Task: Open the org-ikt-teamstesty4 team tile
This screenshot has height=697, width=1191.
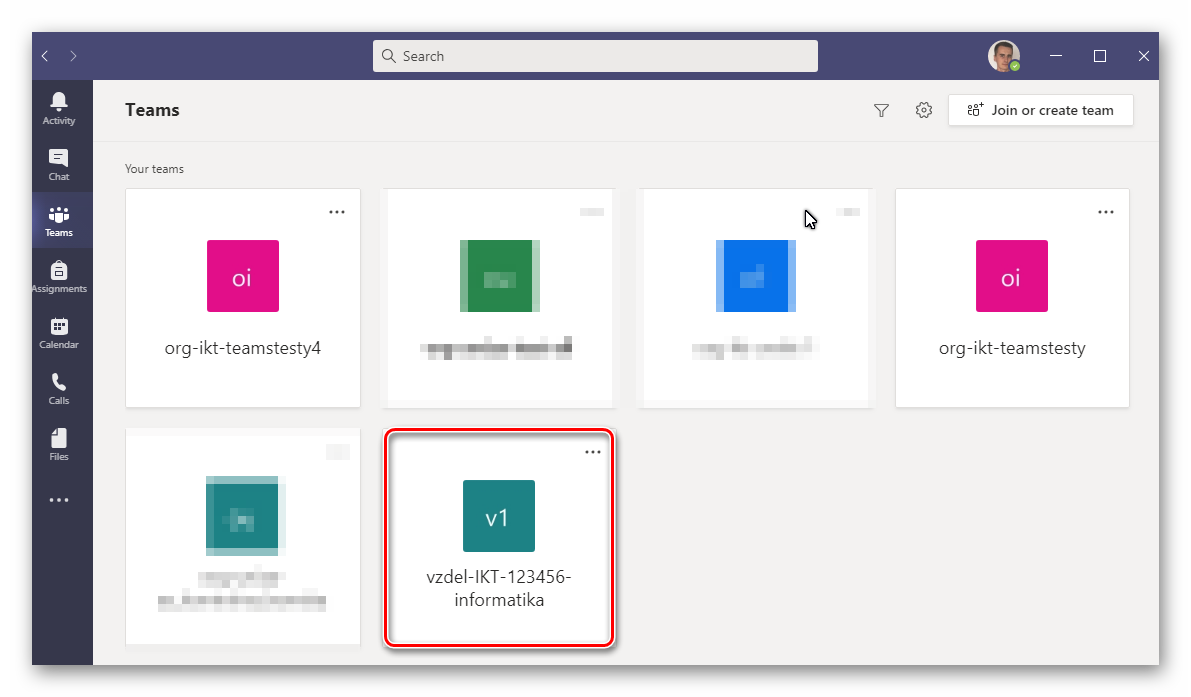Action: [x=242, y=300]
